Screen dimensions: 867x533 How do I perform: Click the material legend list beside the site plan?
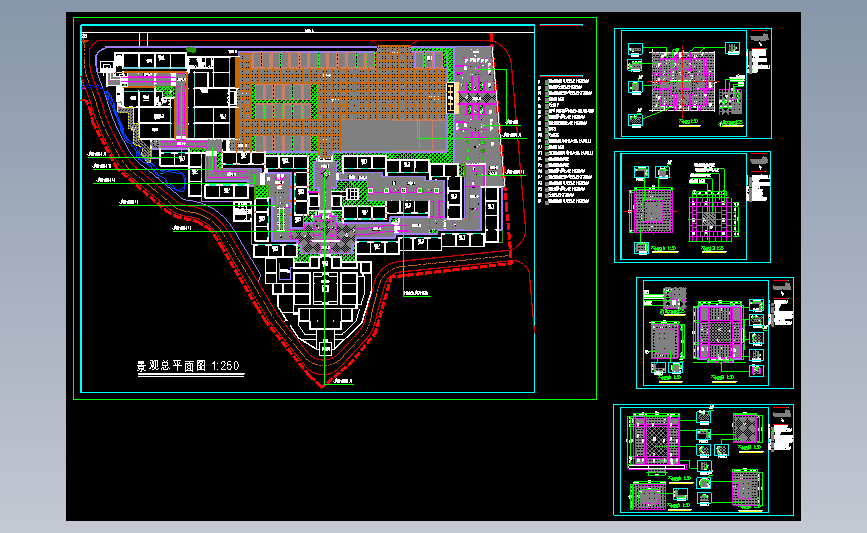tap(565, 141)
